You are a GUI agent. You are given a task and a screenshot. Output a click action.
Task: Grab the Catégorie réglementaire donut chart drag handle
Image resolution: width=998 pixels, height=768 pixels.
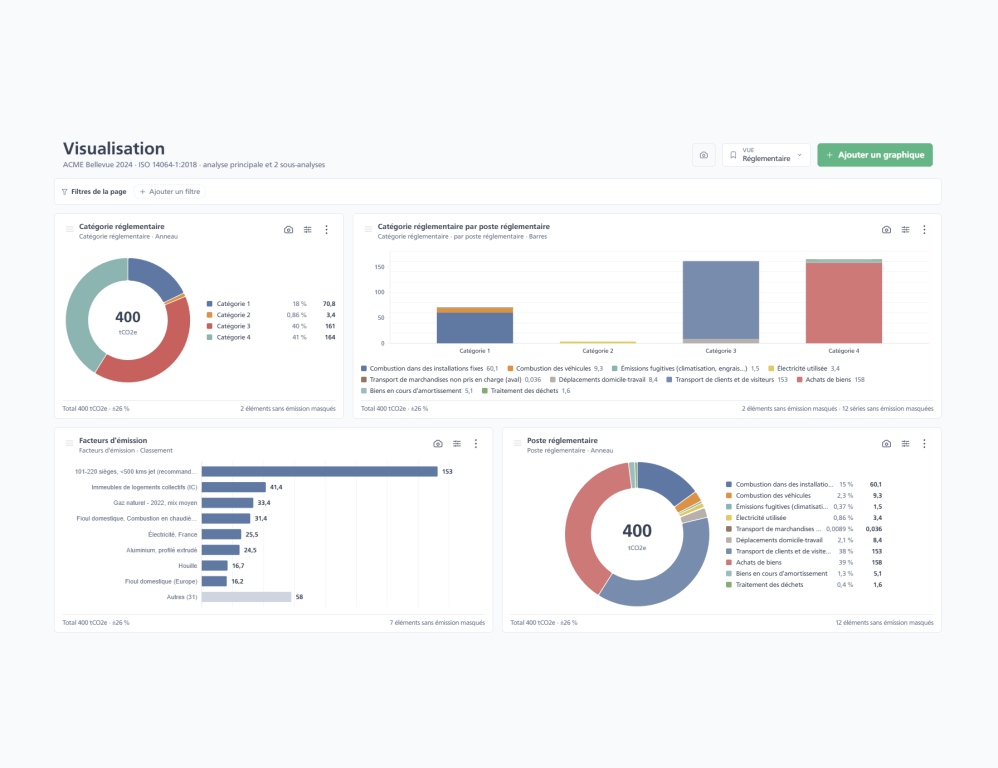(x=69, y=229)
